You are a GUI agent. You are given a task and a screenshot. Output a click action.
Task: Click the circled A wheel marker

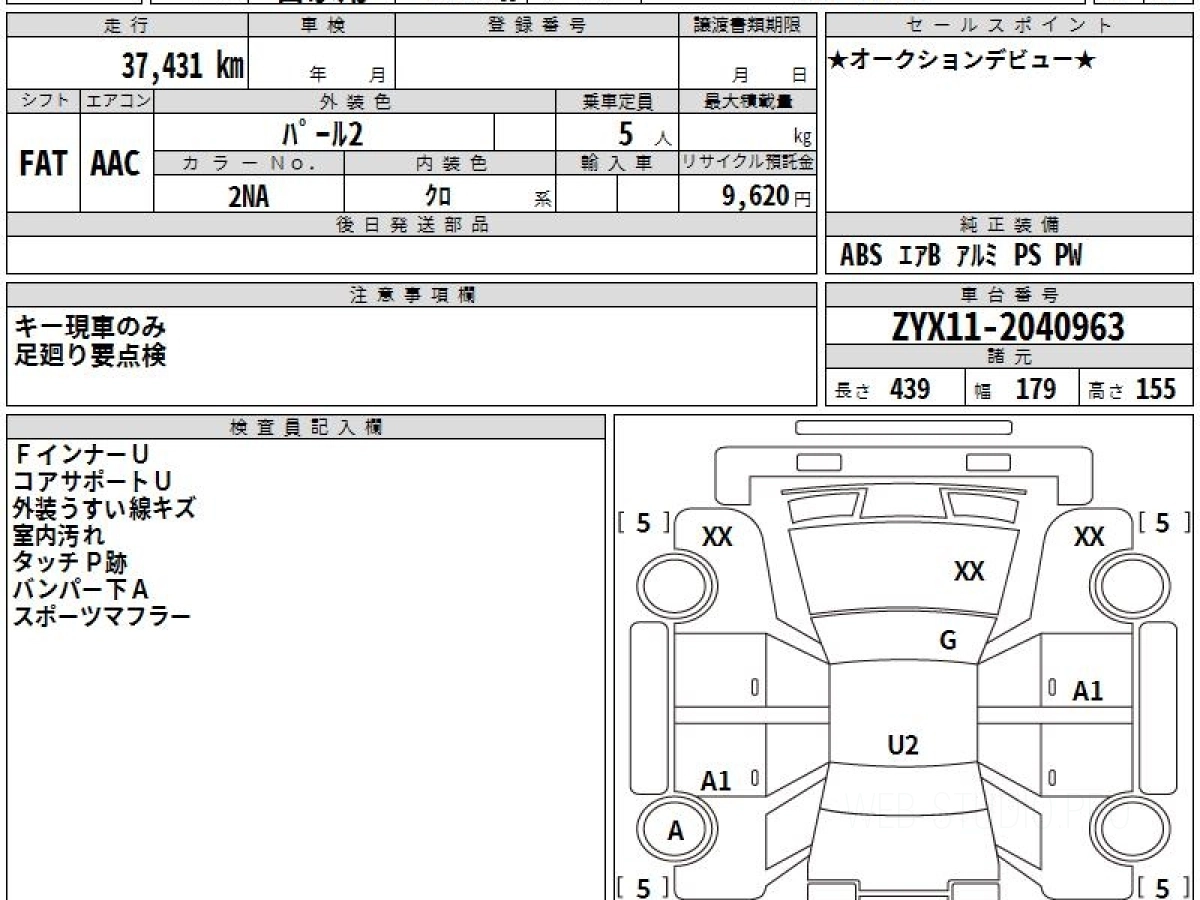[677, 830]
